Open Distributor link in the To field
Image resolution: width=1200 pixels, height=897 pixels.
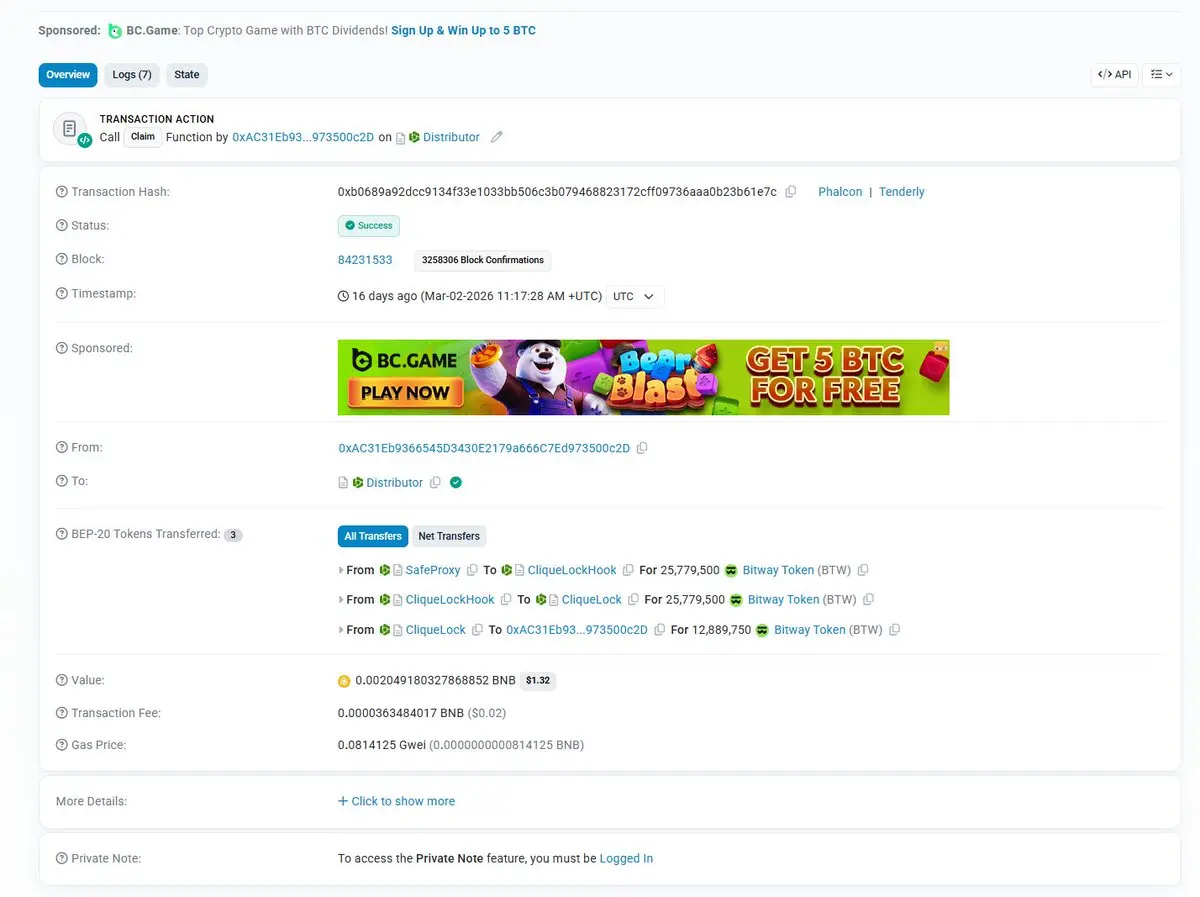[395, 483]
